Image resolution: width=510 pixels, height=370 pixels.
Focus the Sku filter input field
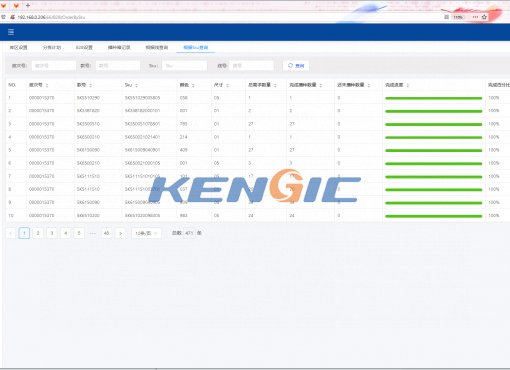point(184,66)
